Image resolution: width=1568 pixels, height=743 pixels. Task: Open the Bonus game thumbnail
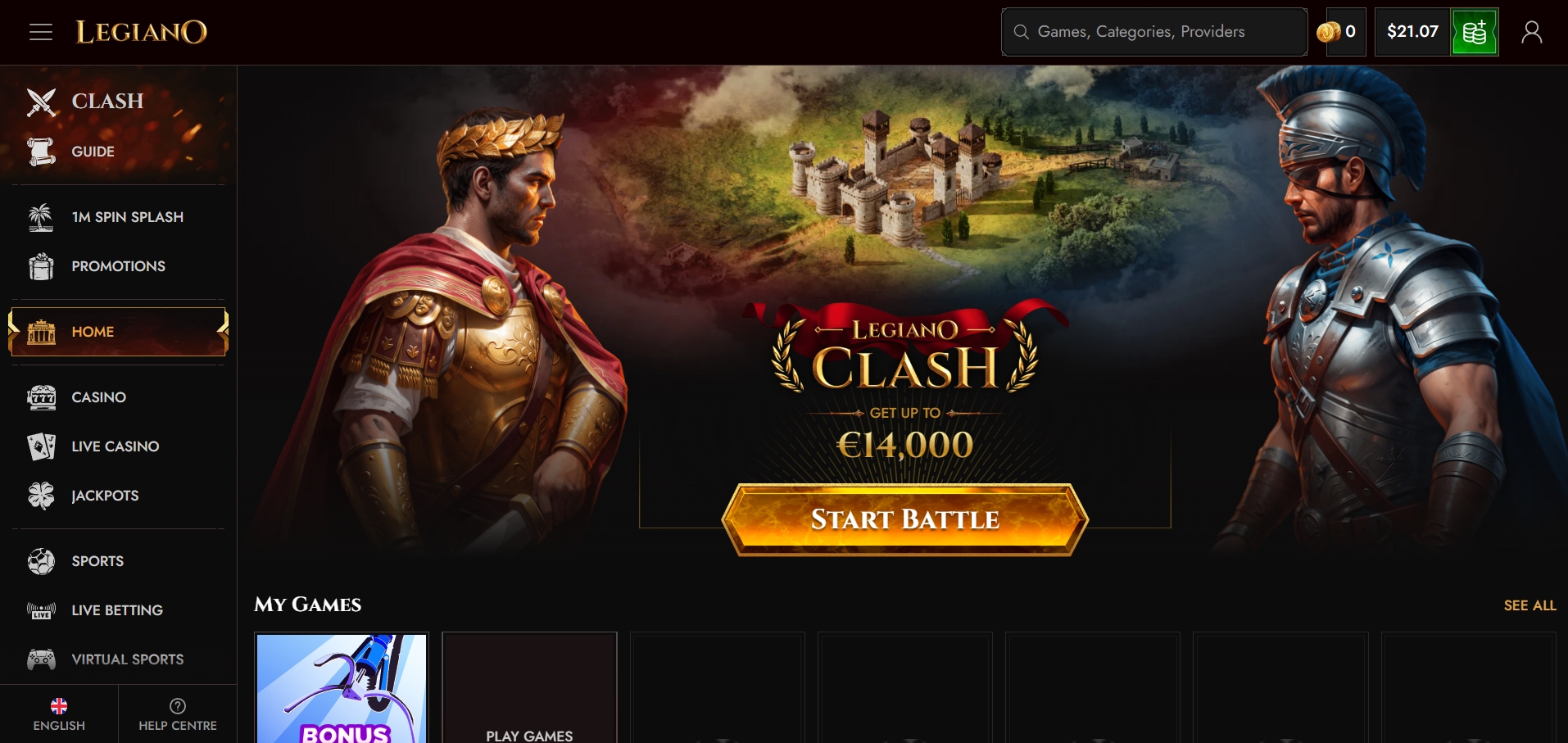tap(342, 688)
